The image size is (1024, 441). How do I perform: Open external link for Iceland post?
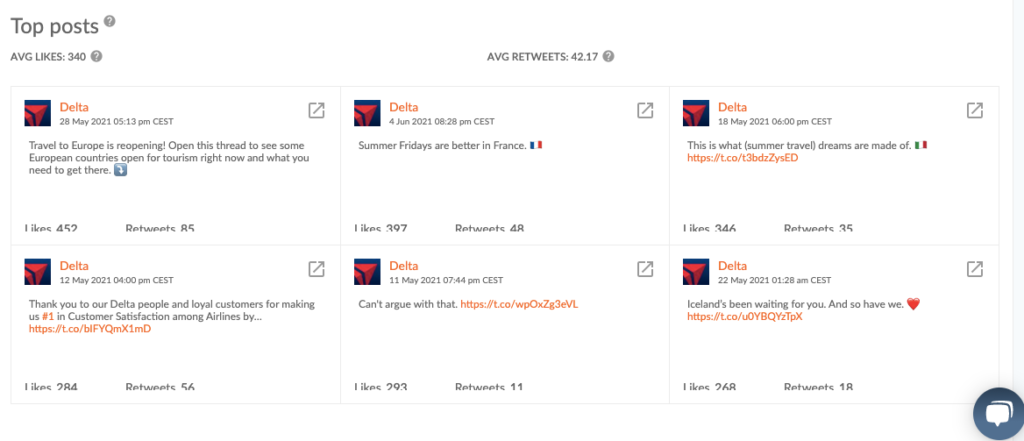(975, 269)
